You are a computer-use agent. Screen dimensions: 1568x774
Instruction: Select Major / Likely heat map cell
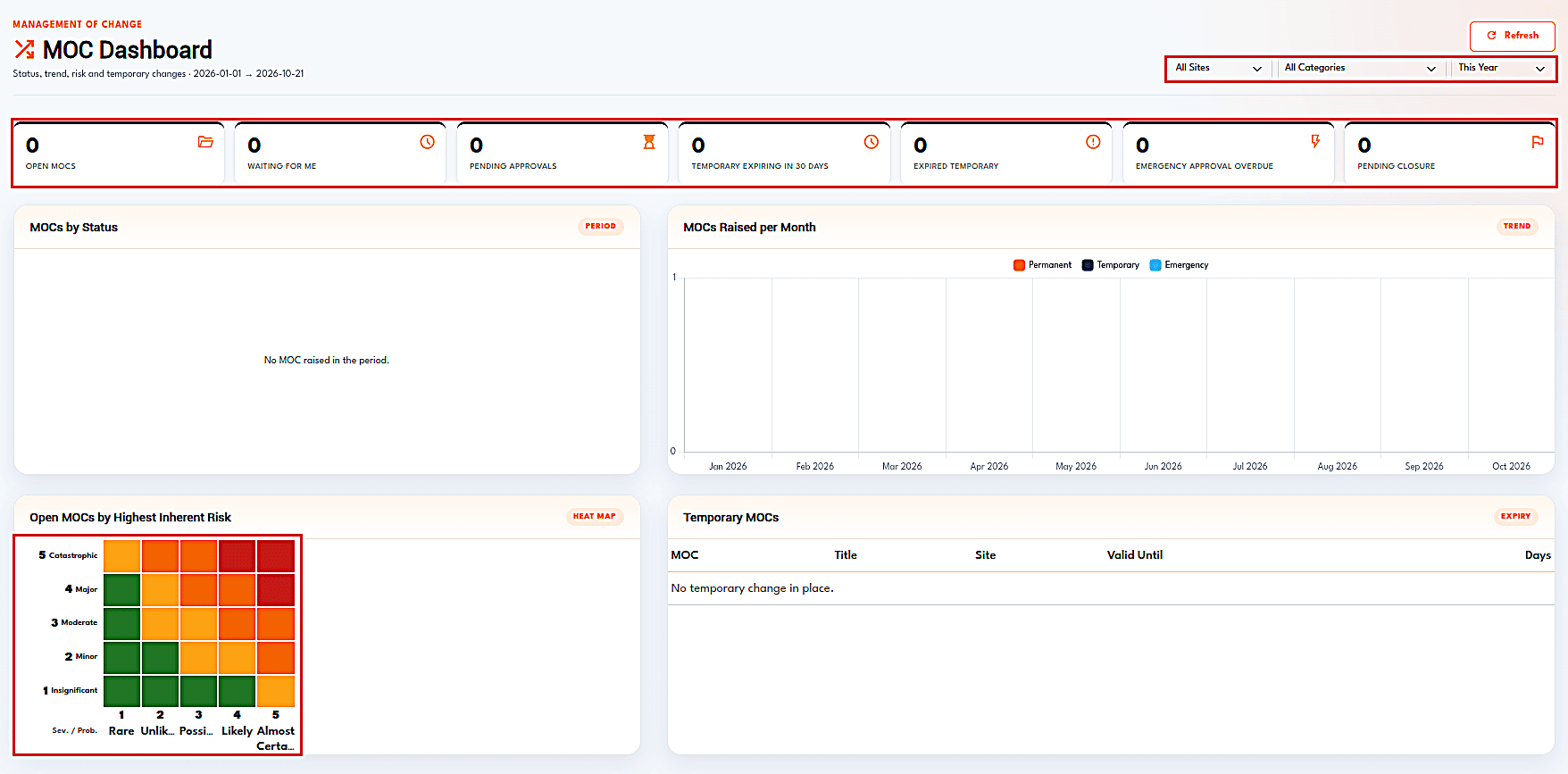[x=237, y=590]
